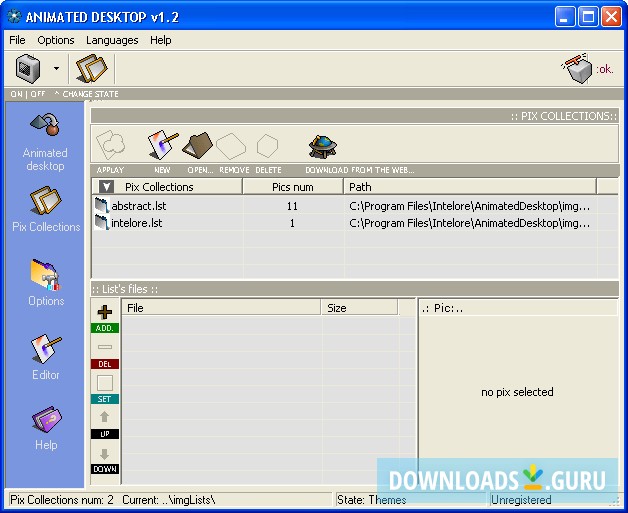Click the Change State frames icon in toolbar
Screen dimensions: 628x513
[x=92, y=68]
